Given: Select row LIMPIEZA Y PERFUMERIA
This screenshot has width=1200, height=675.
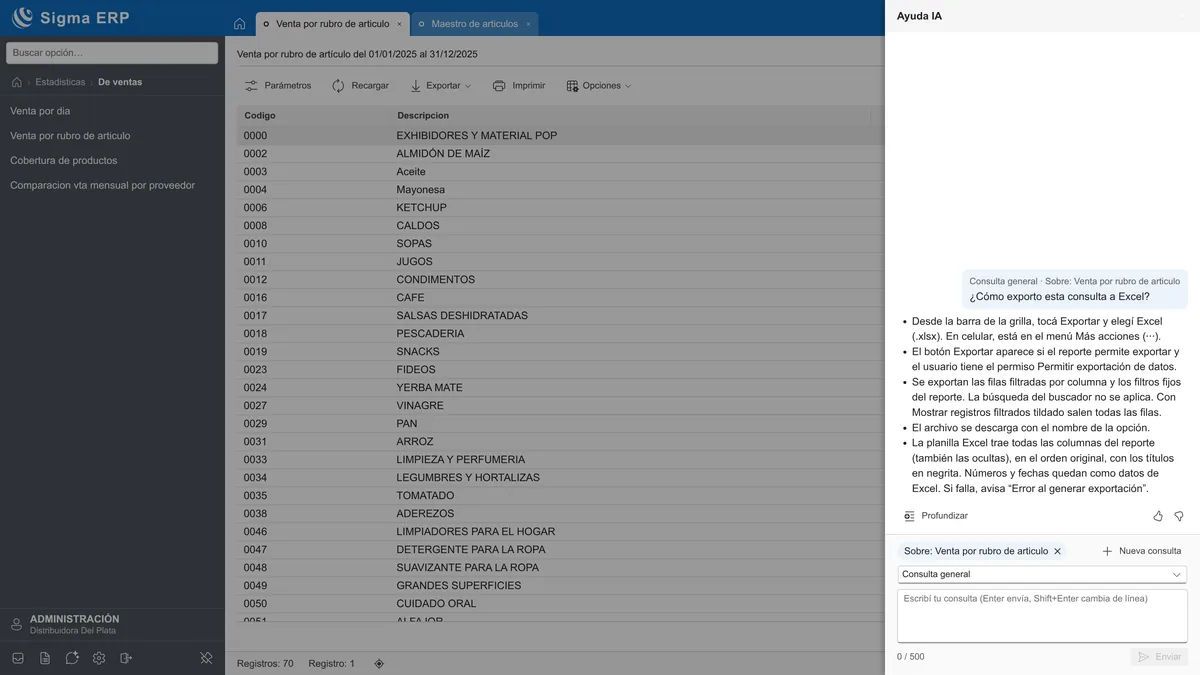Looking at the screenshot, I should (560, 459).
